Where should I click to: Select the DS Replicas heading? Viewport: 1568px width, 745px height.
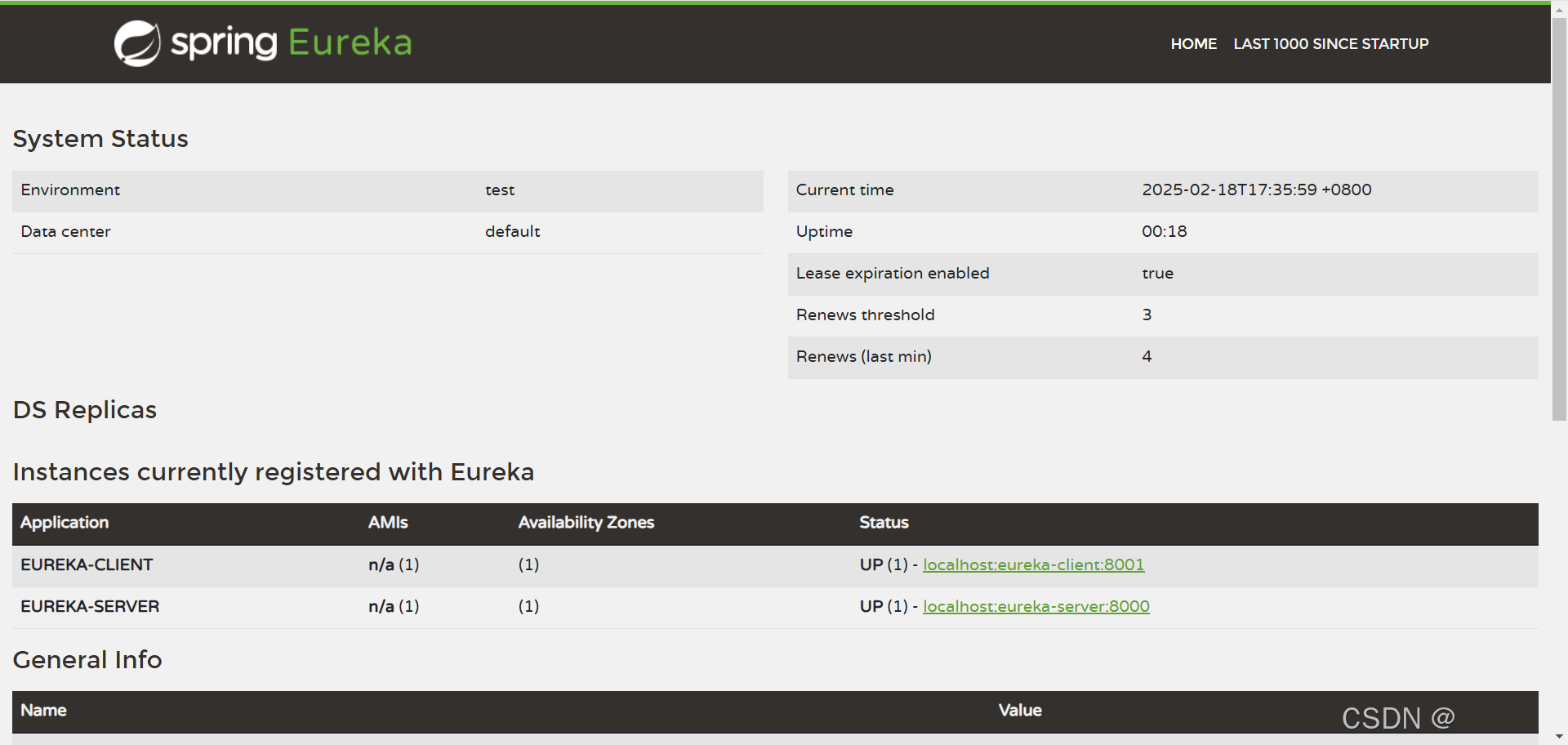click(85, 410)
